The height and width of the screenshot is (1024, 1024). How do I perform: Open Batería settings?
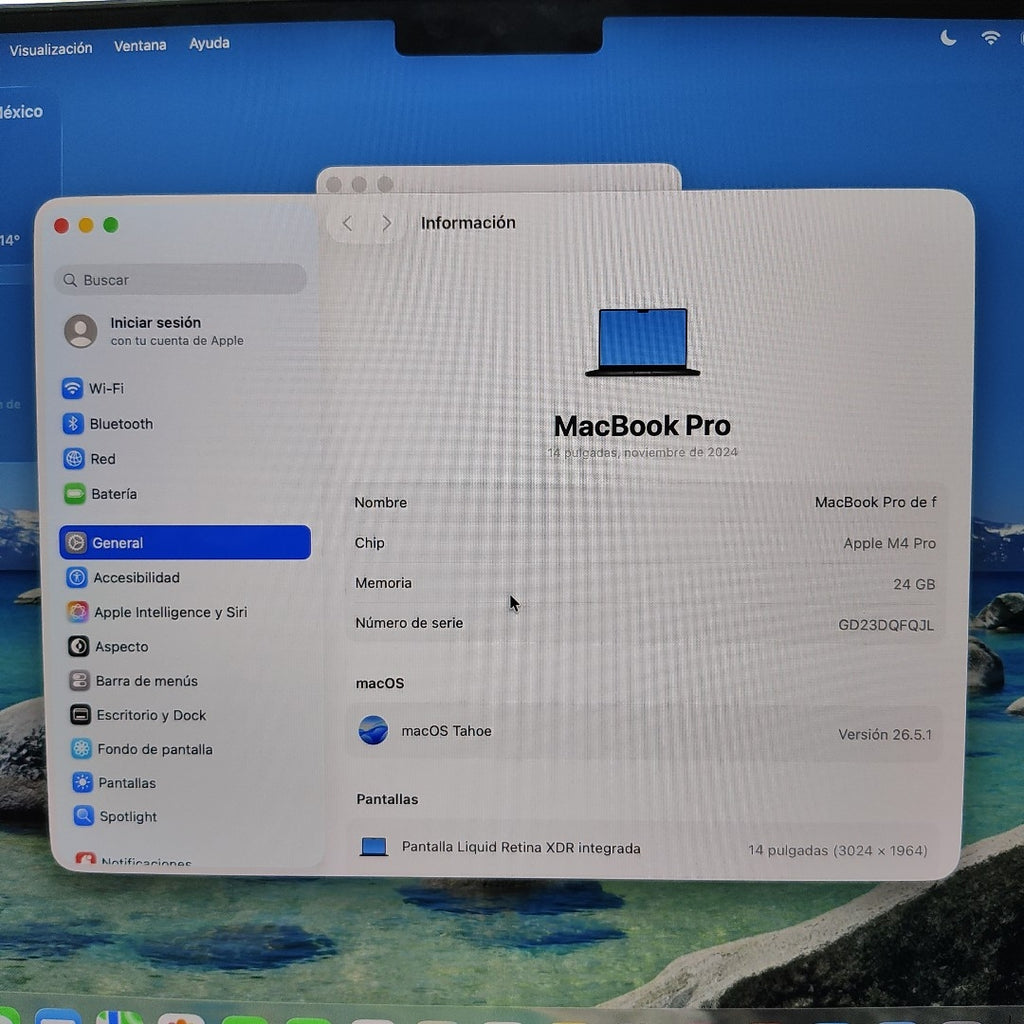point(101,494)
